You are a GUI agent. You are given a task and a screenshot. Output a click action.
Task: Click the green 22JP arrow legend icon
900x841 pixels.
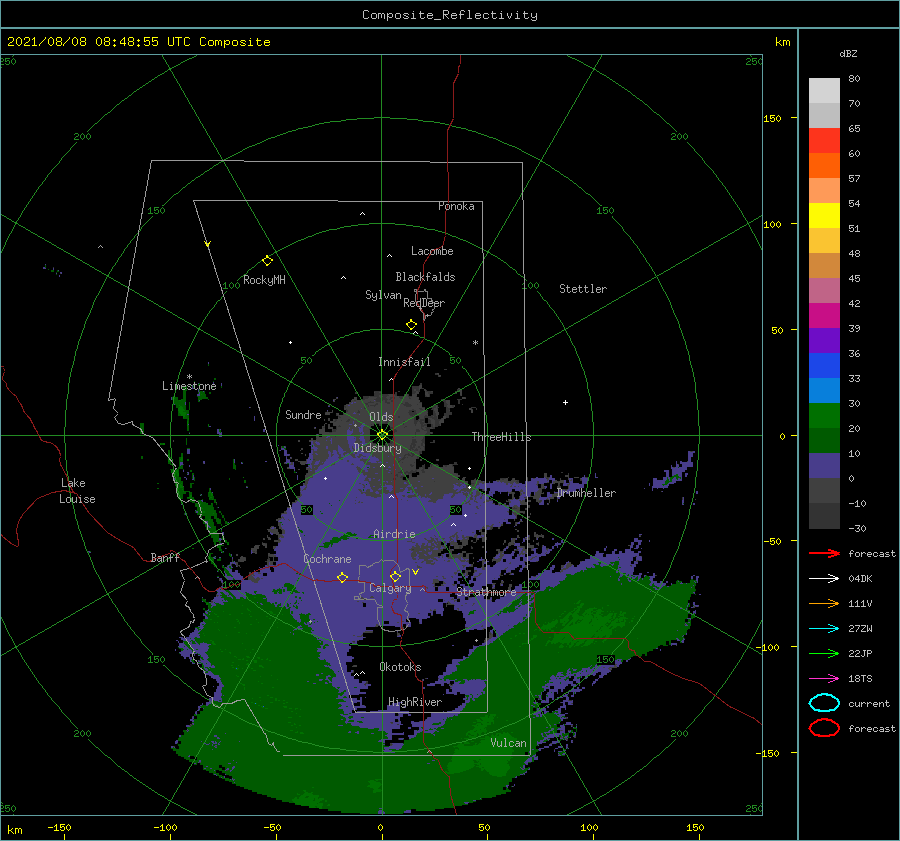pyautogui.click(x=824, y=653)
